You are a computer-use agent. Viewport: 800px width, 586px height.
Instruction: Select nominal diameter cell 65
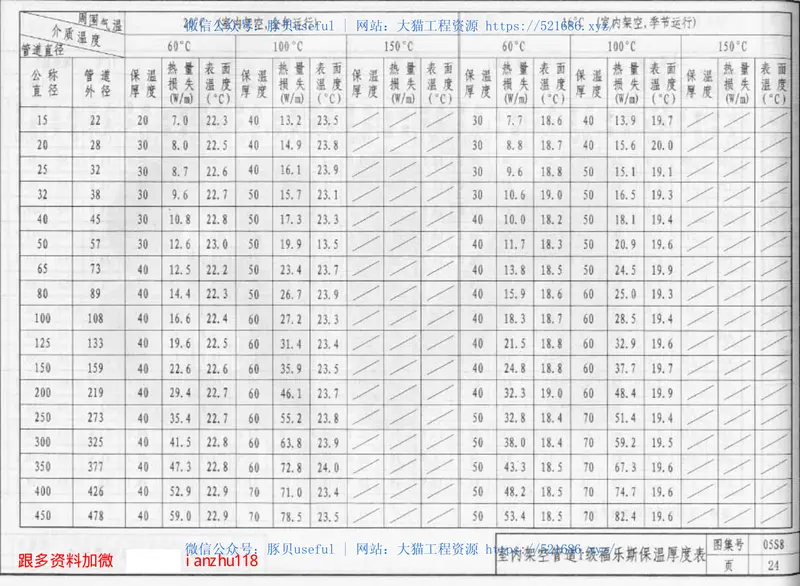[42, 269]
